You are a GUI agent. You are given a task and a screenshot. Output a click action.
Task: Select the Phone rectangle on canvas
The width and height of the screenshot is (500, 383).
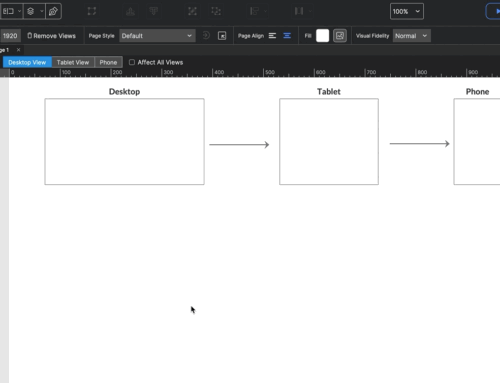[x=477, y=141]
